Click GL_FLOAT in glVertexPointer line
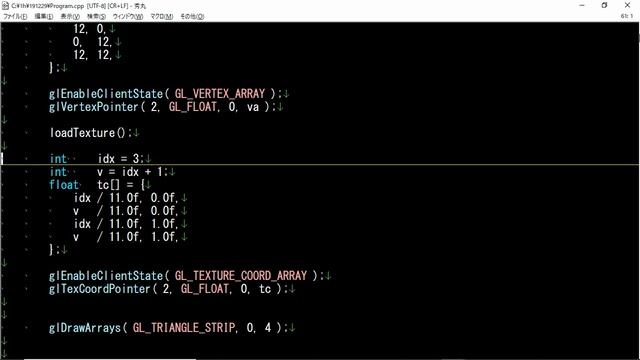 [x=193, y=107]
